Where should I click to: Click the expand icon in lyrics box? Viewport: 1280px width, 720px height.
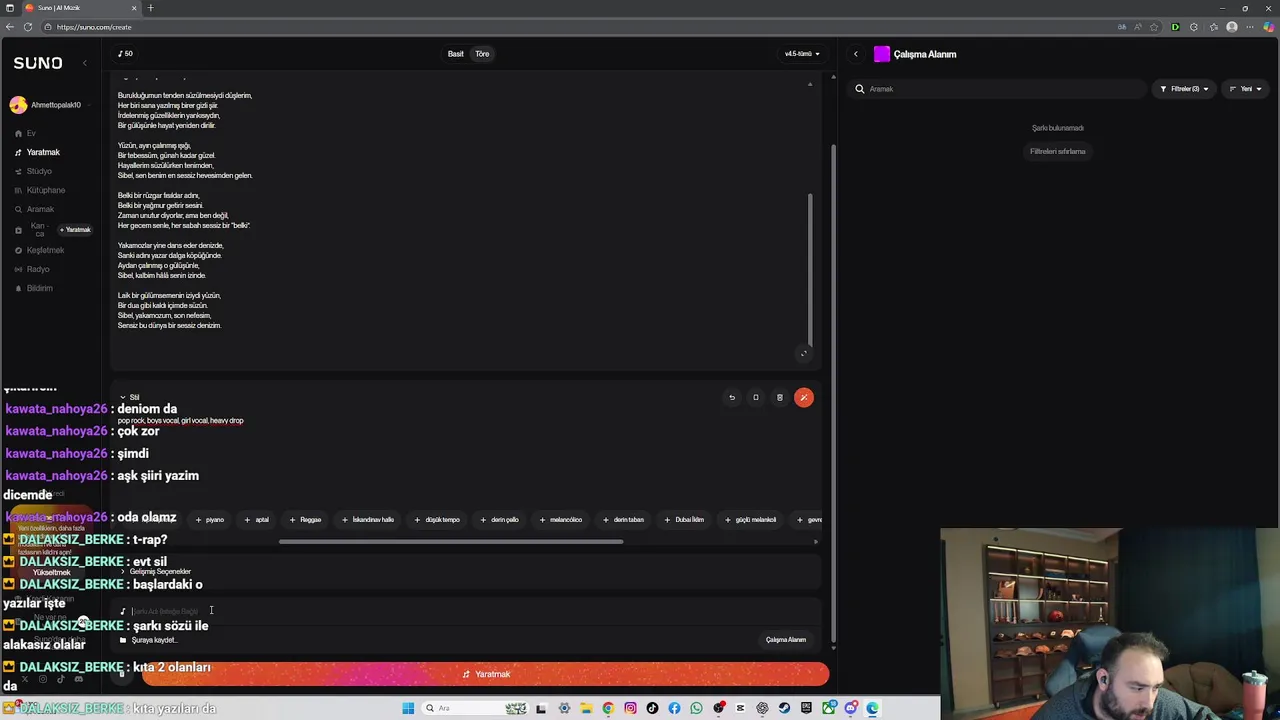[x=803, y=353]
